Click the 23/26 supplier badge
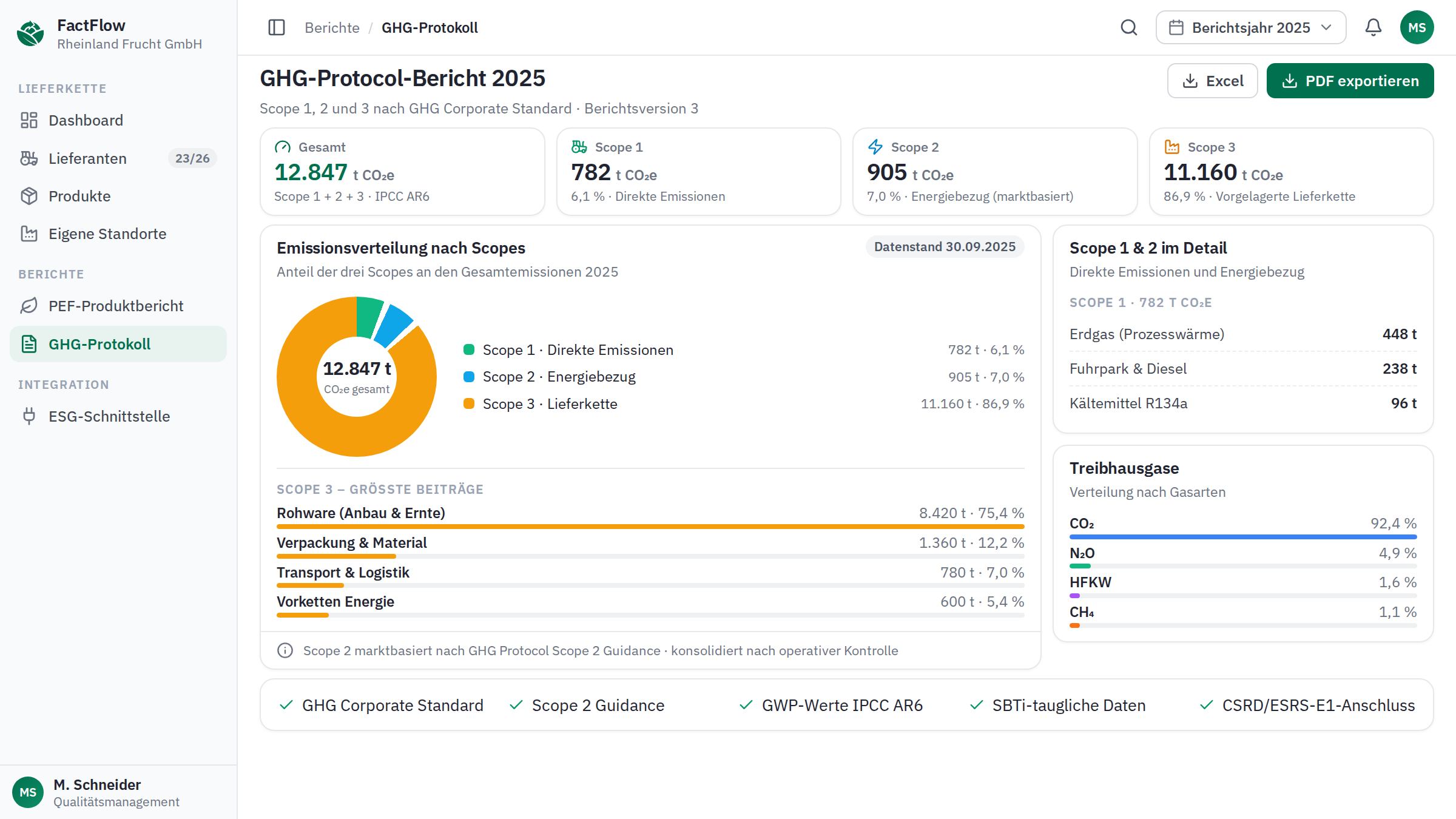The height and width of the screenshot is (819, 1456). point(192,158)
